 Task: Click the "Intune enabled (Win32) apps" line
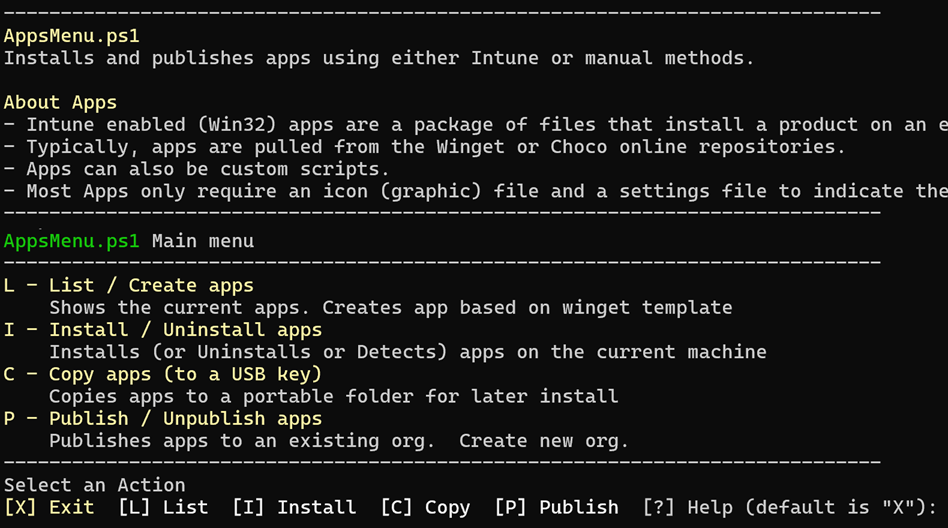476,125
